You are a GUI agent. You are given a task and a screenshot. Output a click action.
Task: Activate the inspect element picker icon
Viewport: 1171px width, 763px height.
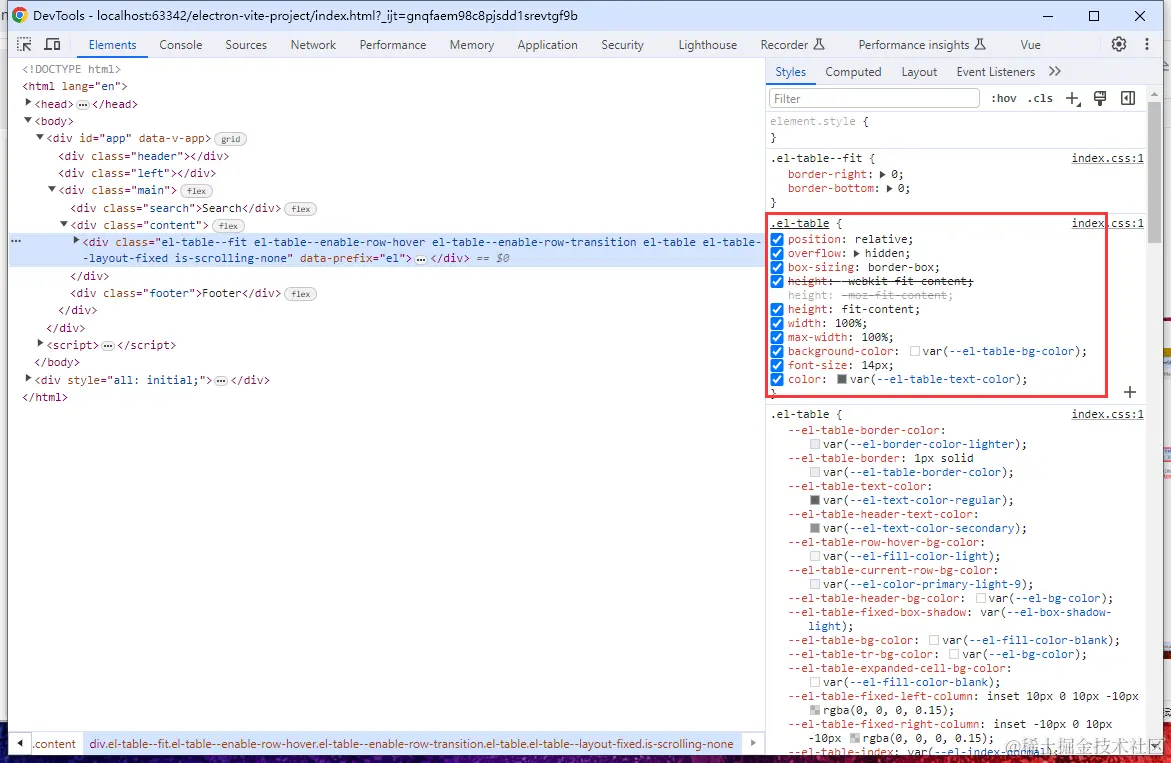[25, 44]
